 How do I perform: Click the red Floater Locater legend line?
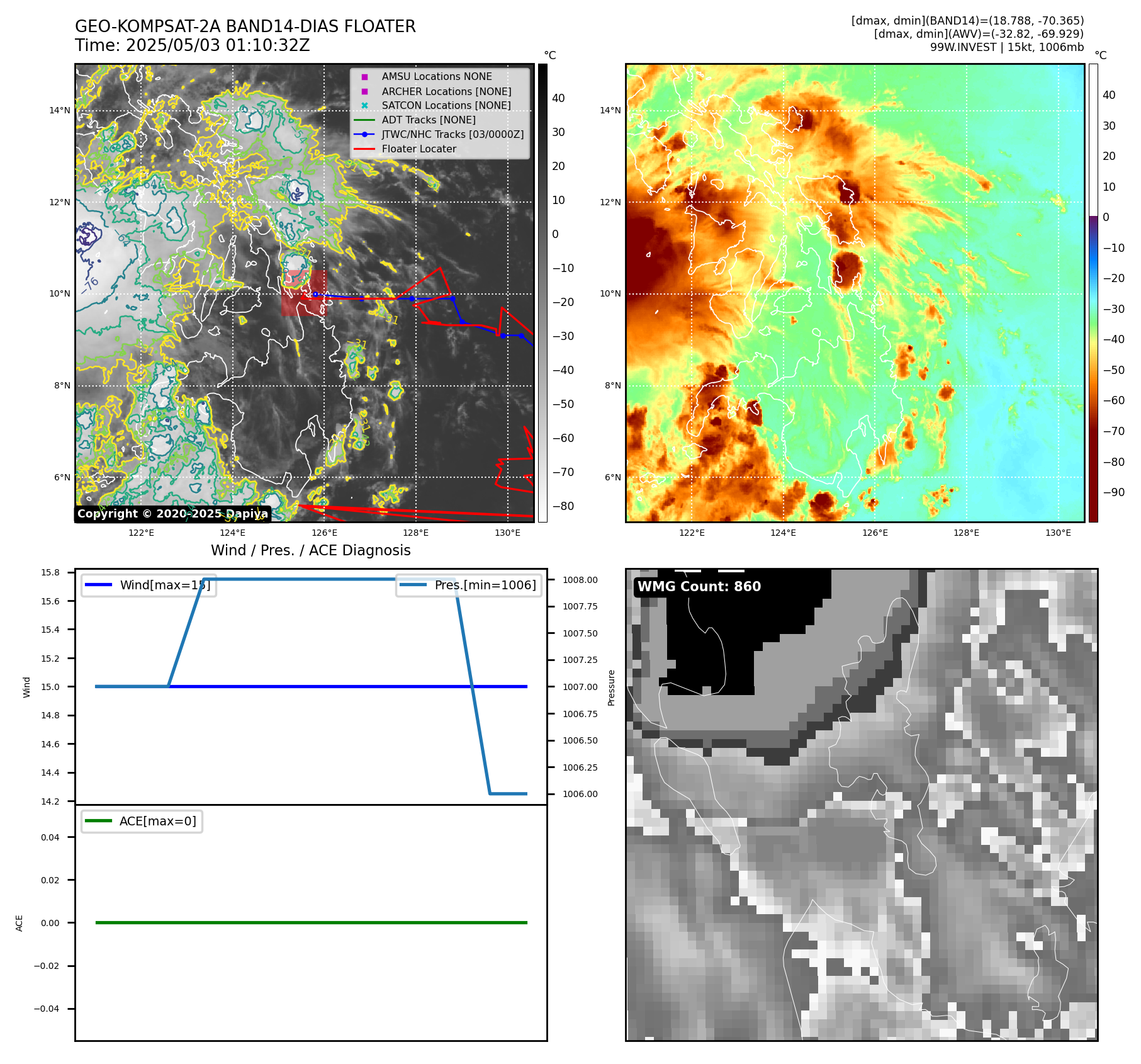[364, 149]
